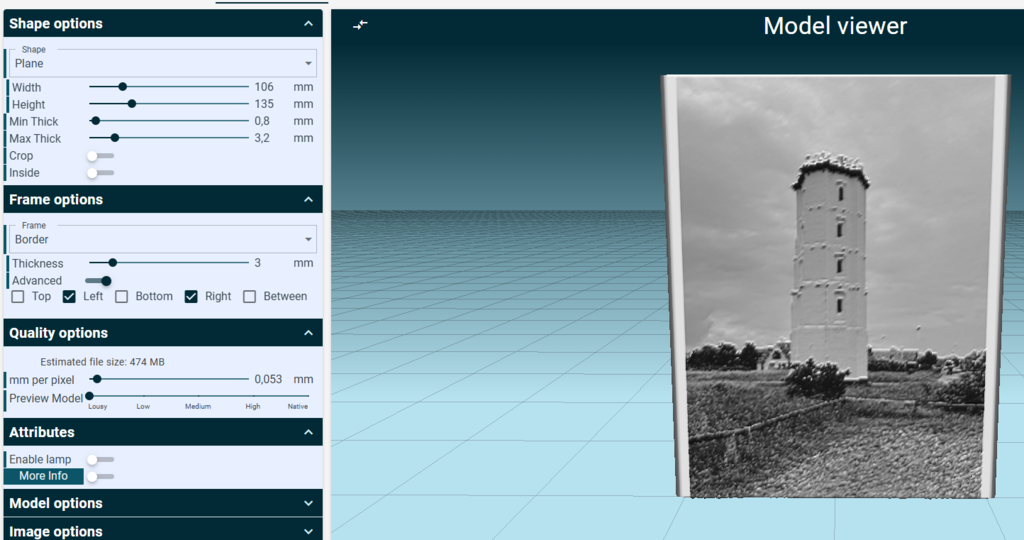Viewport: 1024px width, 540px height.
Task: Enable the Inside switch
Action: [x=101, y=173]
